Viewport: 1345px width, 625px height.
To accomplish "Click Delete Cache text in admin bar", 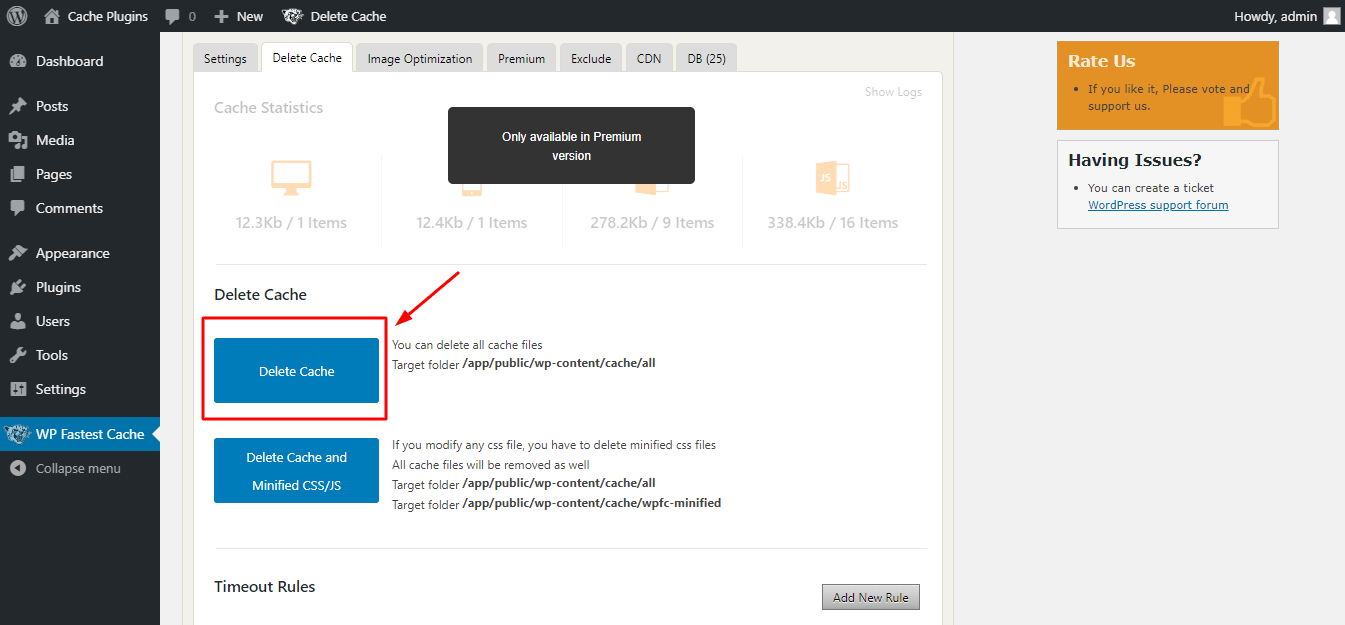I will (348, 16).
